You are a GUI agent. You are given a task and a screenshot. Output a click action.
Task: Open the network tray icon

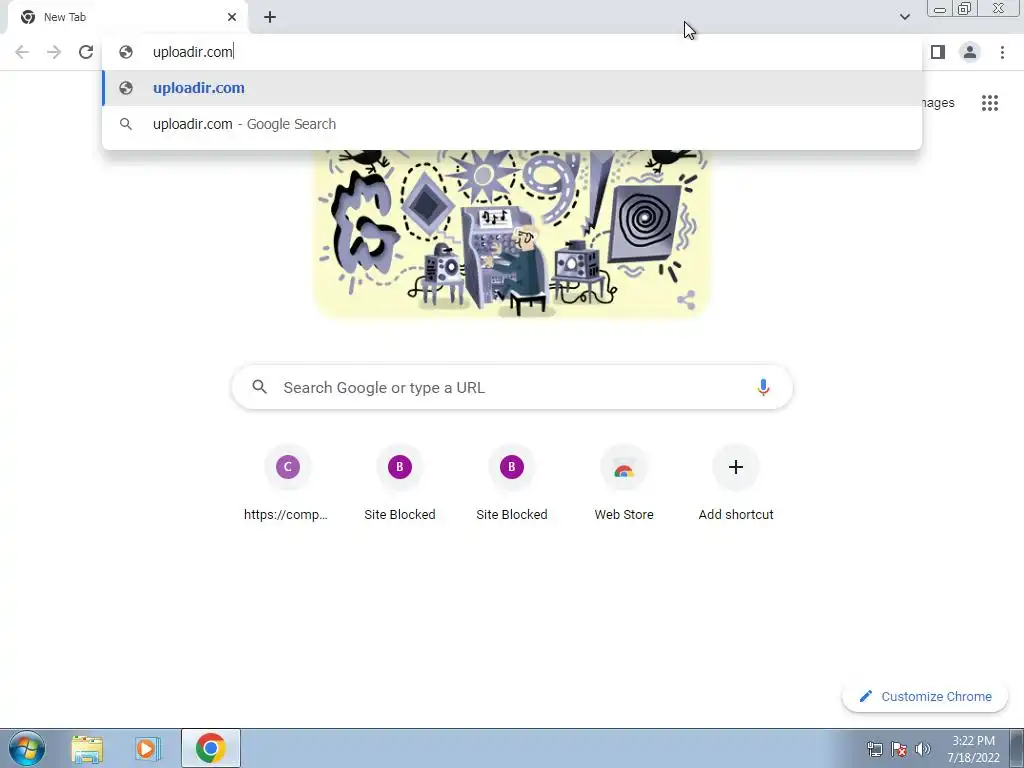point(874,749)
